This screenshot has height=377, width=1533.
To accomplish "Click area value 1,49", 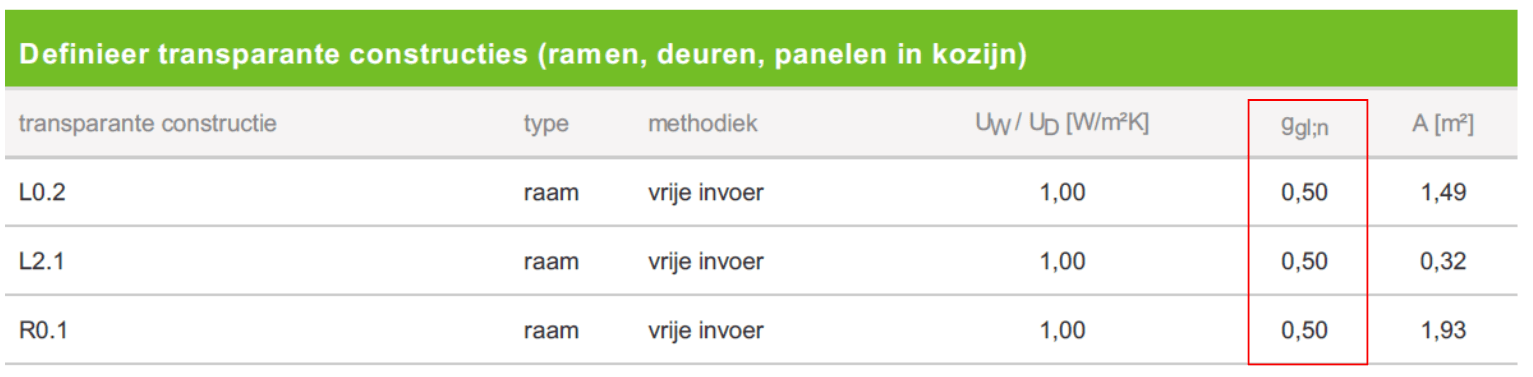I will [1443, 192].
